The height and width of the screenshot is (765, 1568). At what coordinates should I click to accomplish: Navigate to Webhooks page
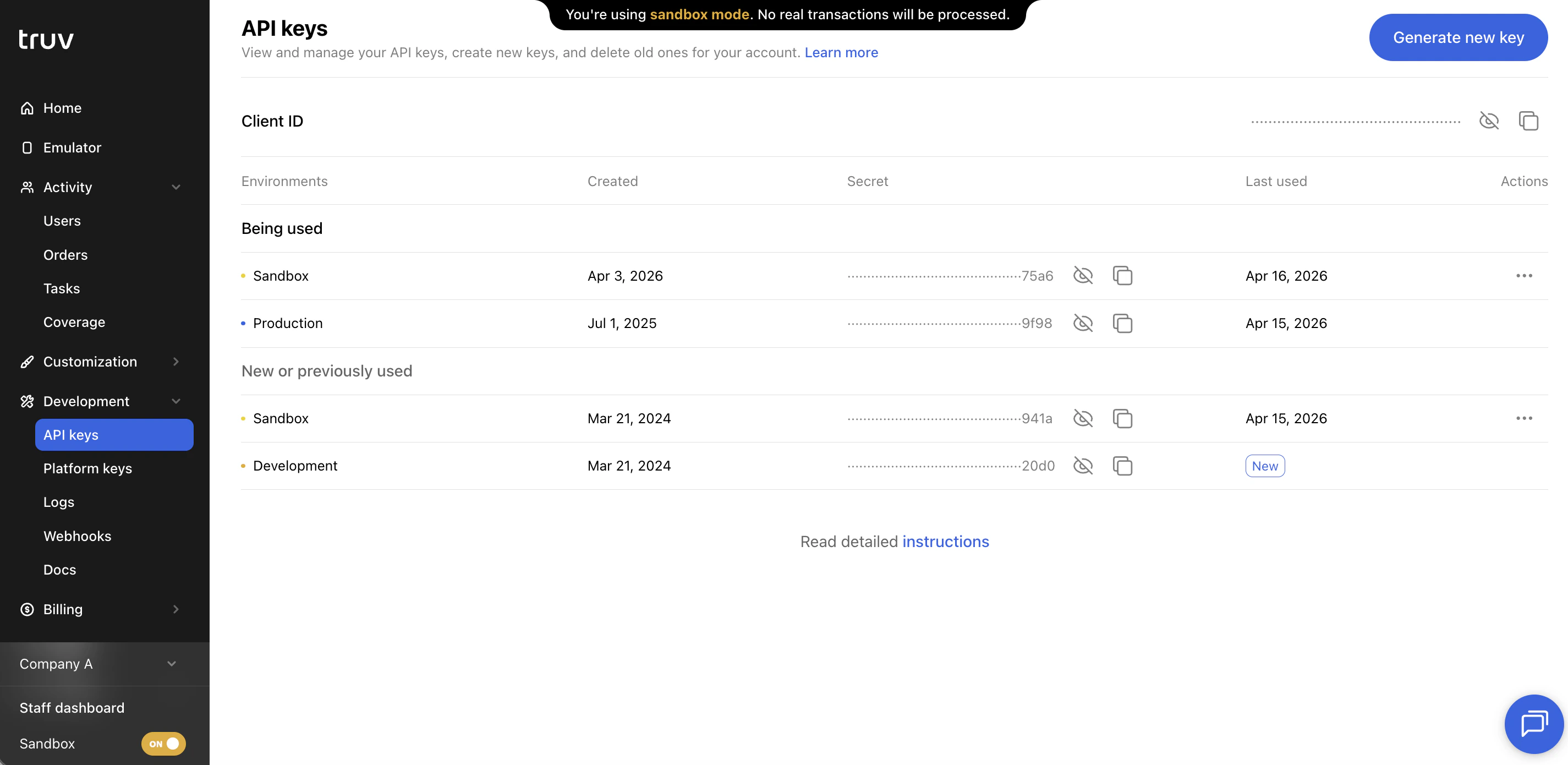[78, 536]
